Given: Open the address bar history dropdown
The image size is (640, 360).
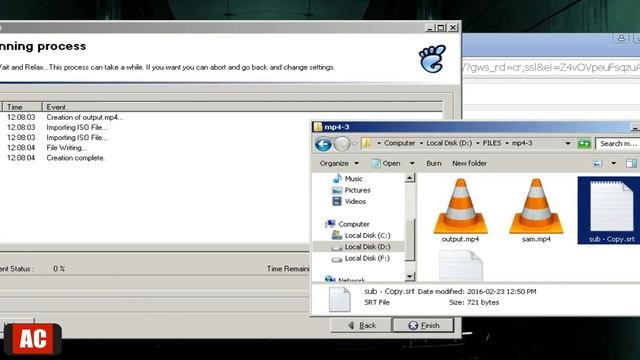Looking at the screenshot, I should (568, 143).
